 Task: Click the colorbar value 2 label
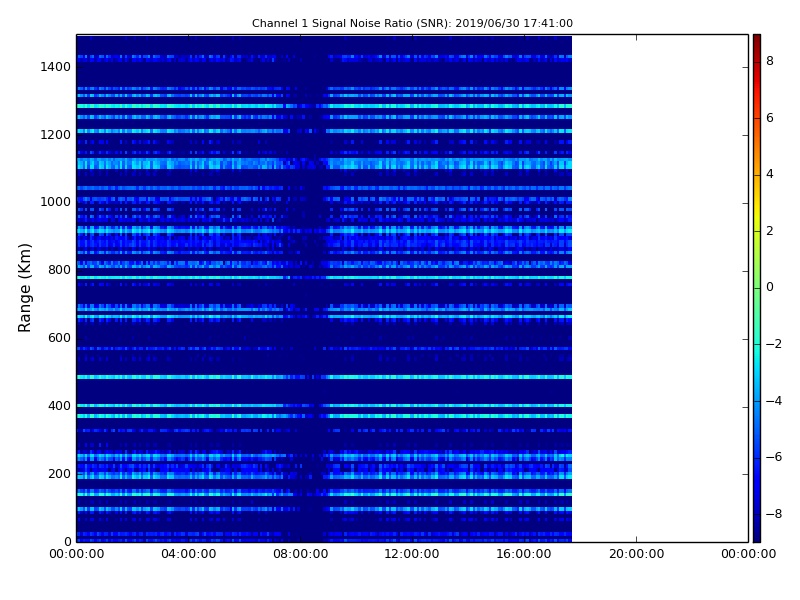770,231
